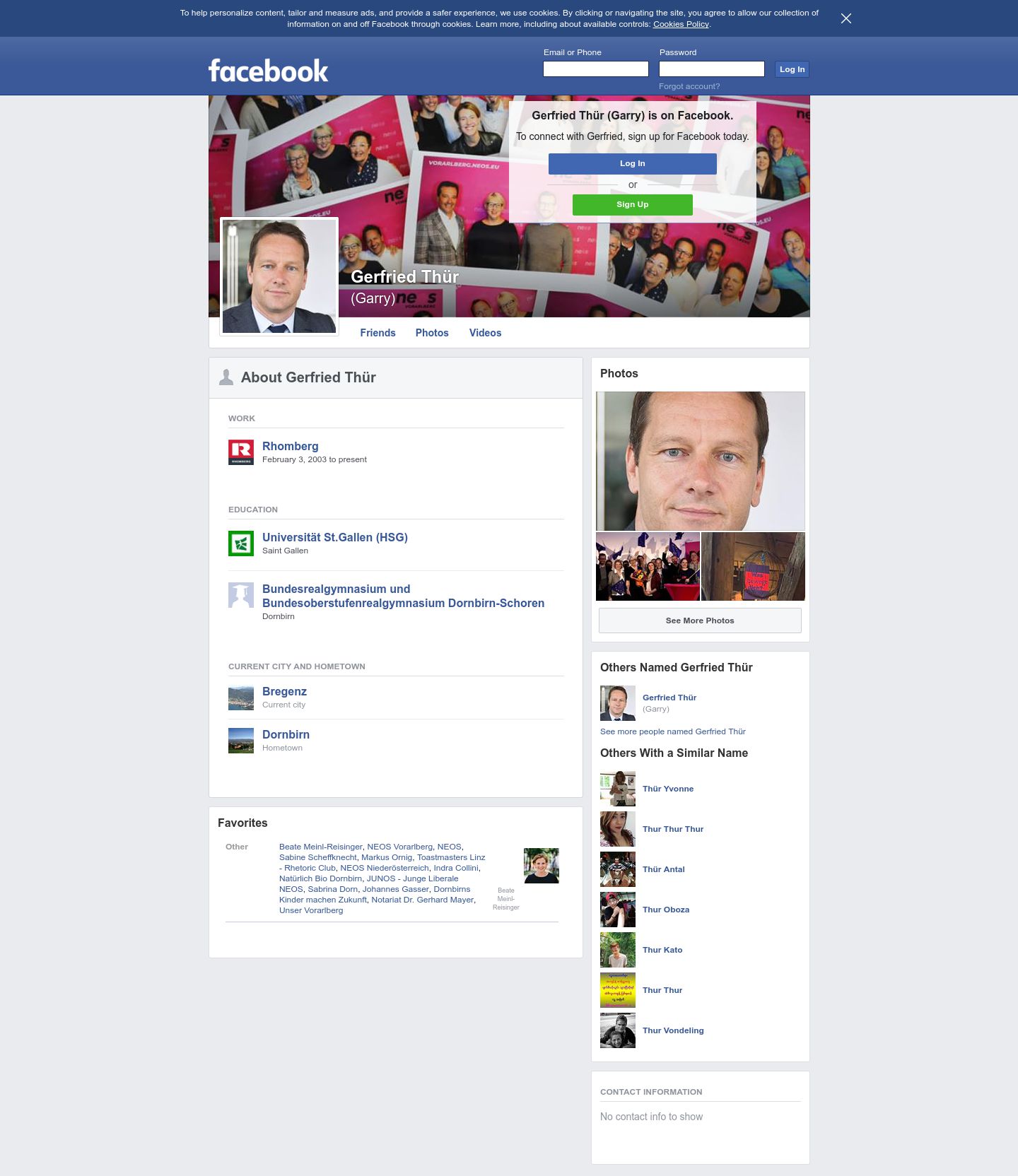Screen dimensions: 1018x1176
Task: Switch to the Videos tab
Action: pyautogui.click(x=485, y=333)
